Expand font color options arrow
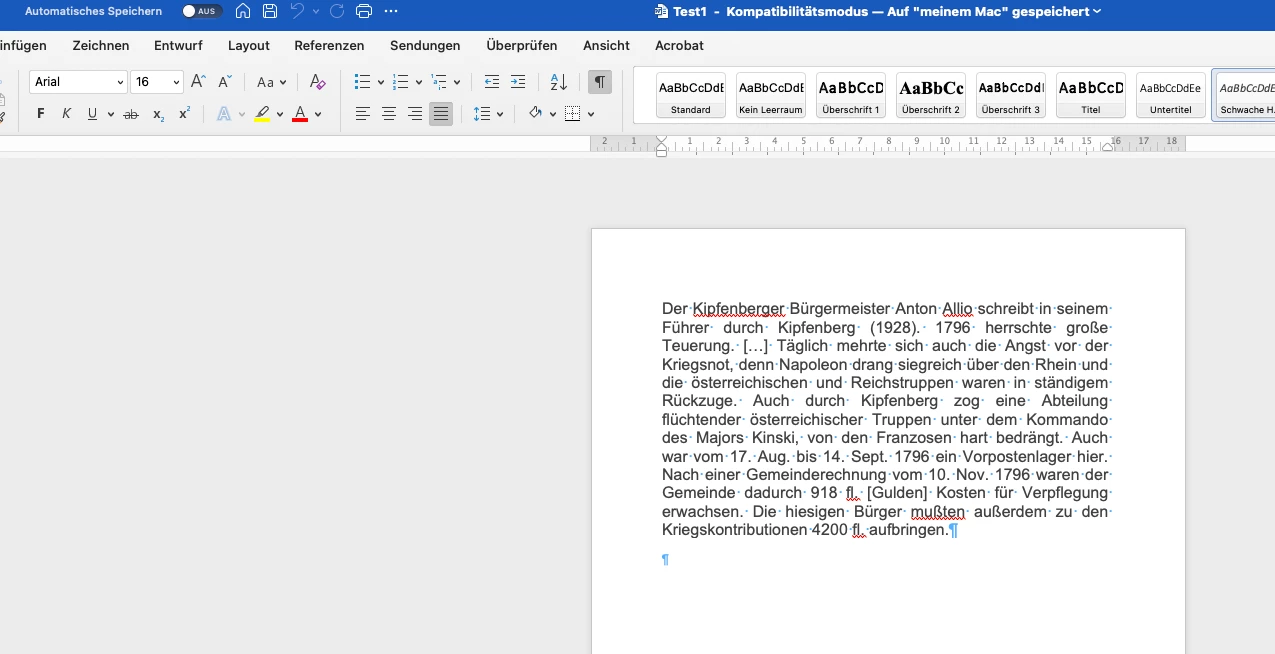 [318, 115]
